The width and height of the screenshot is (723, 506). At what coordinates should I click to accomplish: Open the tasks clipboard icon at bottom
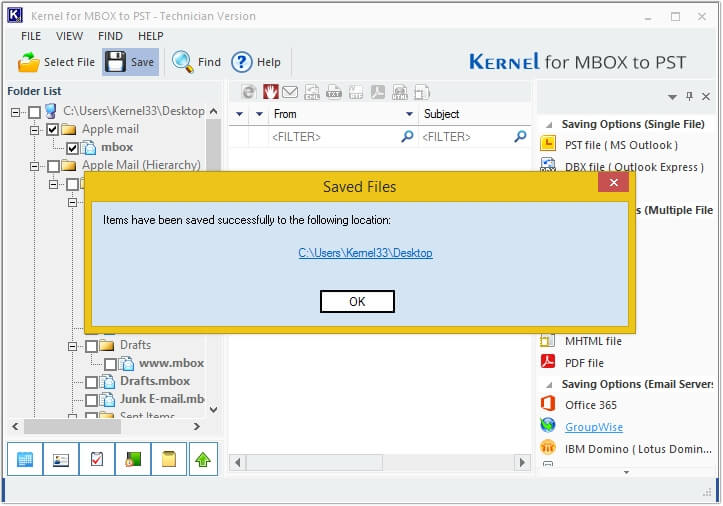[97, 459]
